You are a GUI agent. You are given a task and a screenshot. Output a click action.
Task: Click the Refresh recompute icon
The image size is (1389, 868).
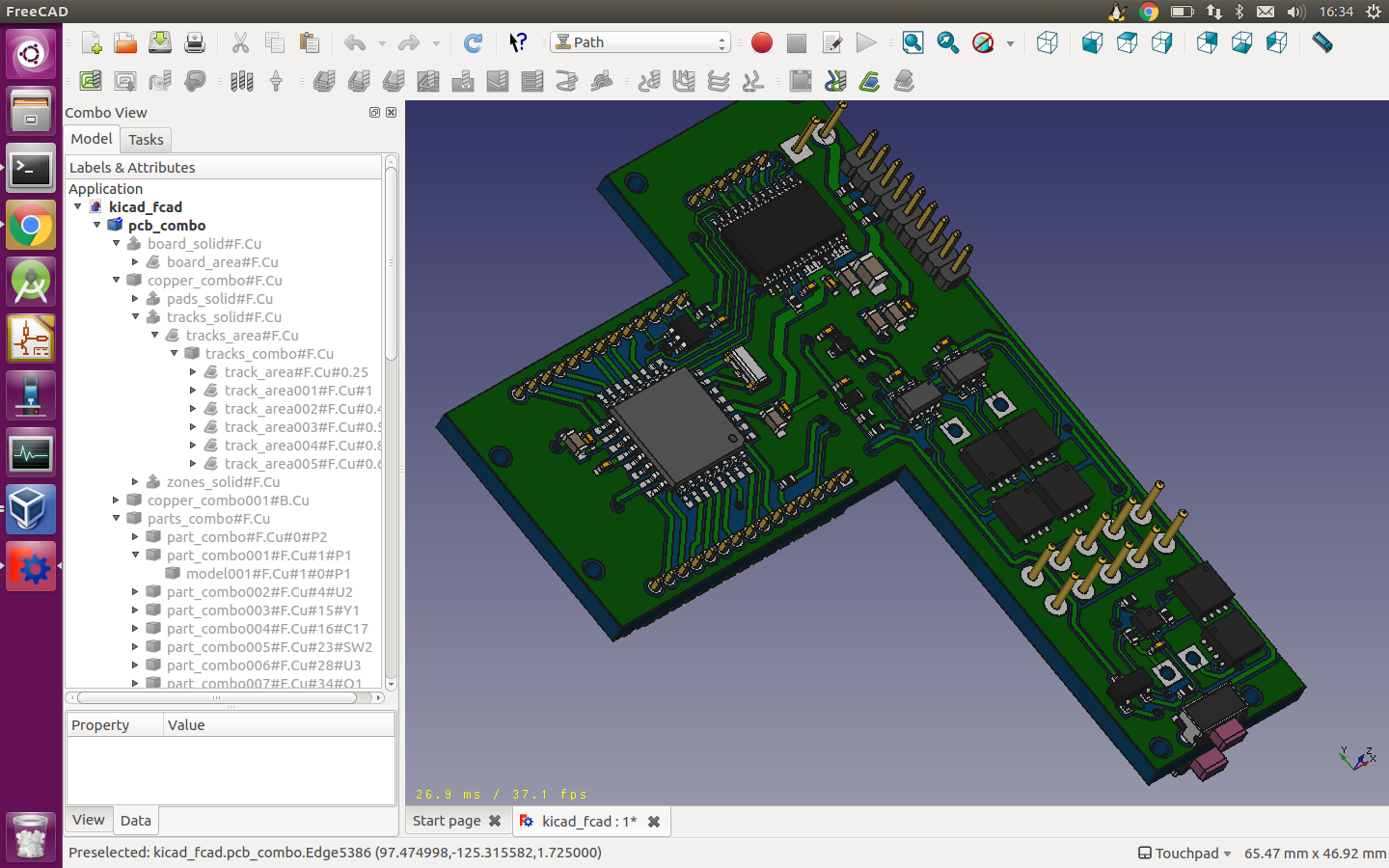[x=473, y=42]
